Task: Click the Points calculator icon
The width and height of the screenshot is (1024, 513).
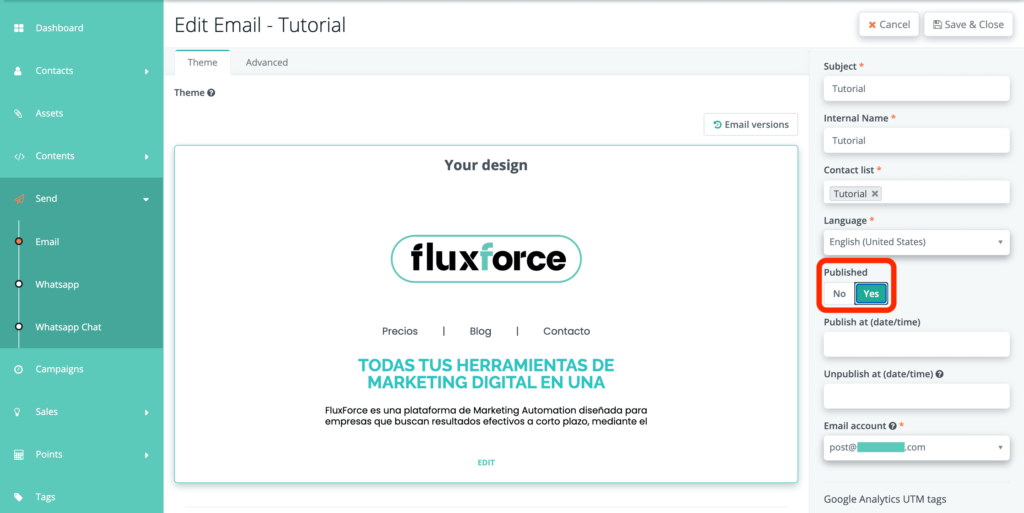Action: pos(19,455)
